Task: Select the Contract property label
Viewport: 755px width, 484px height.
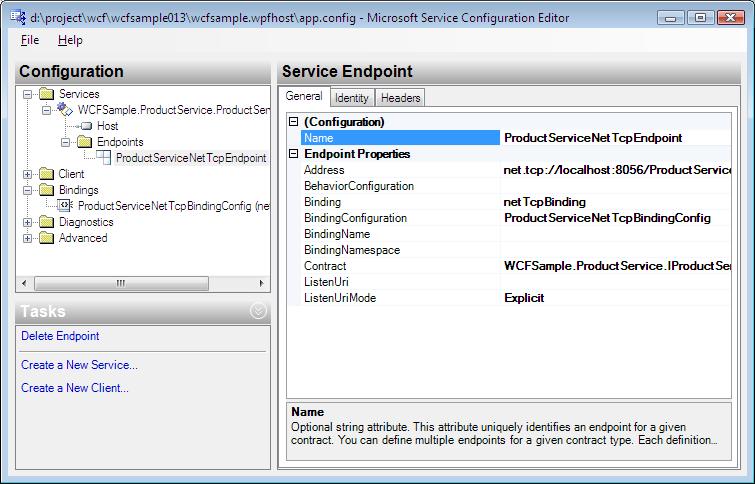Action: tap(401, 266)
